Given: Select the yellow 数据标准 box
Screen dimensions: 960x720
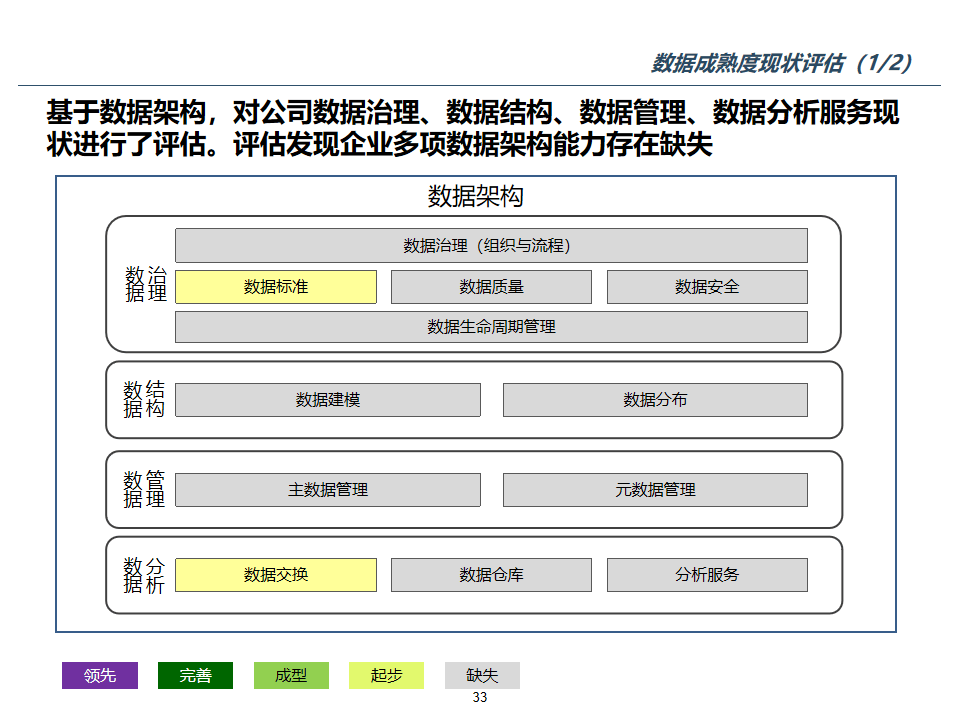Looking at the screenshot, I should point(276,287).
